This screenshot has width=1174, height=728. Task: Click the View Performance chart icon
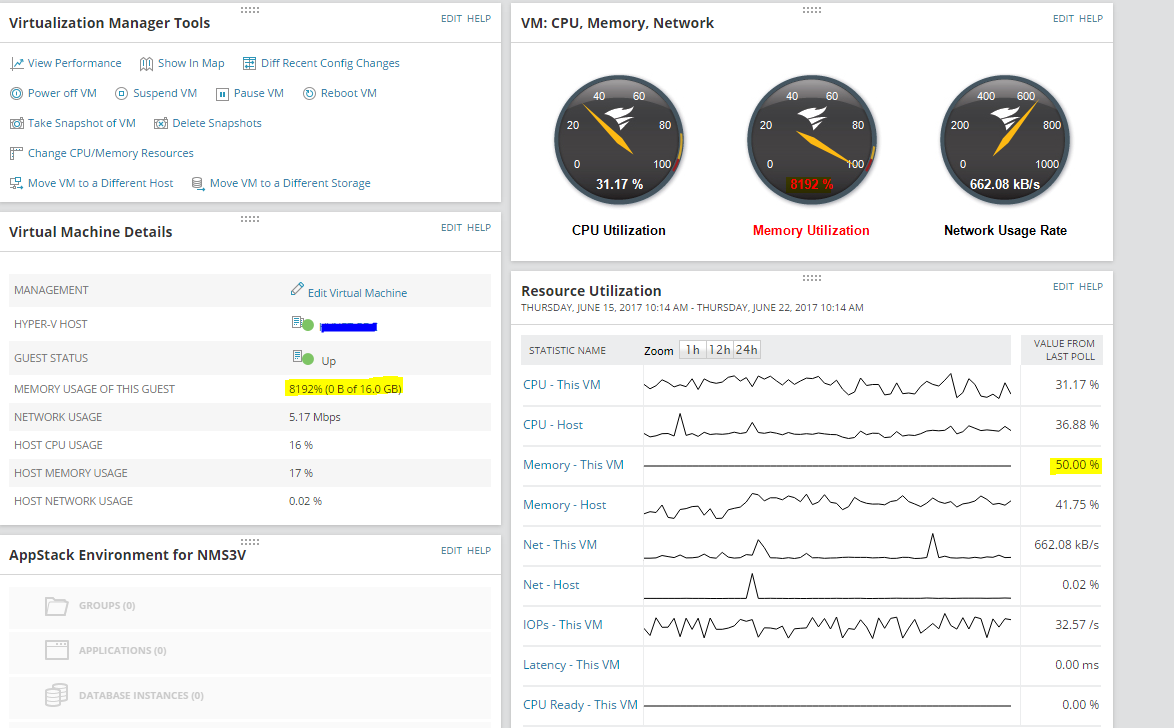pyautogui.click(x=16, y=64)
